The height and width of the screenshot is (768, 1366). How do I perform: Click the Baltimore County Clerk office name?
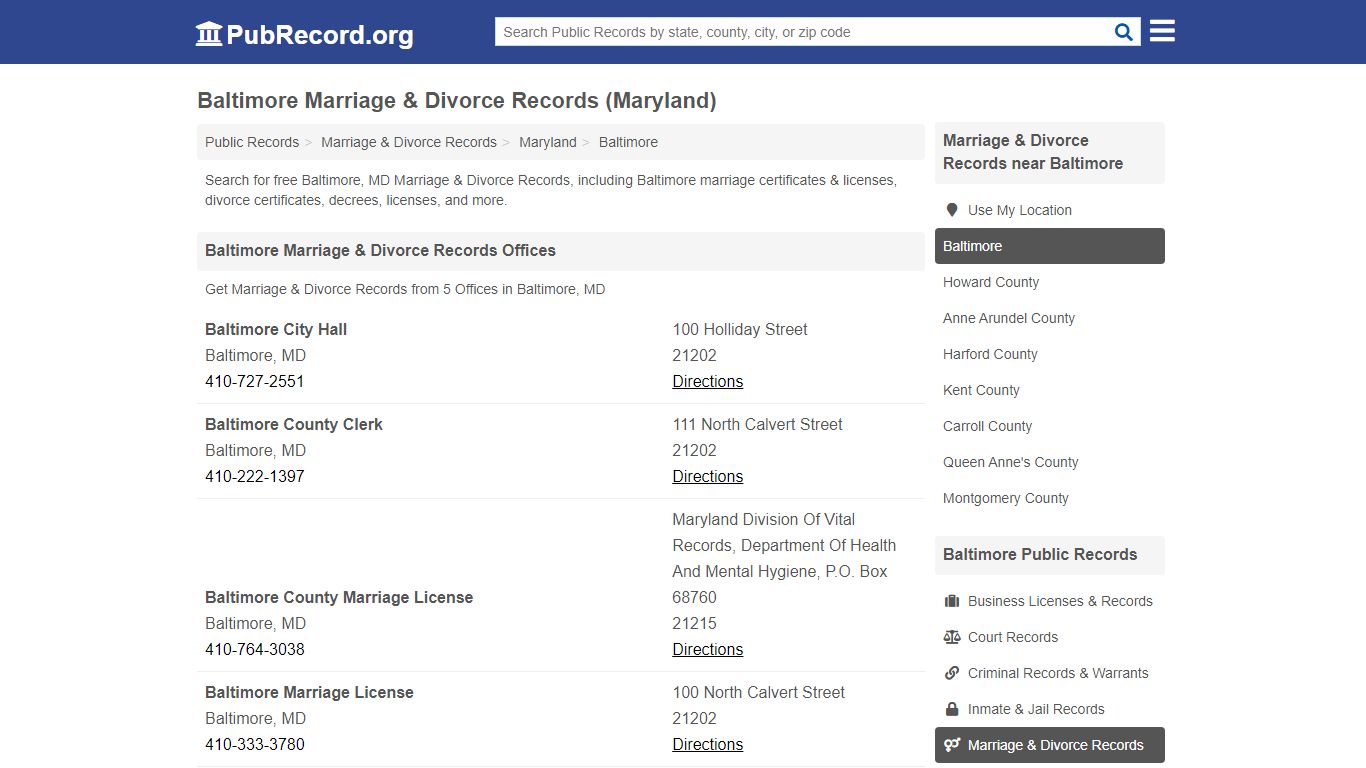coord(294,424)
